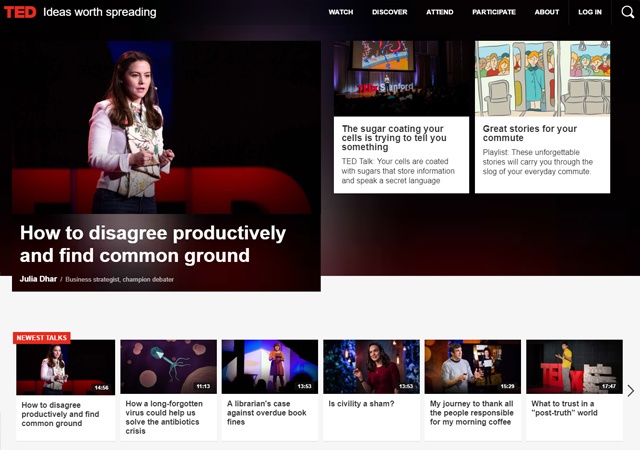Open headline 'How to disagree productively' in hero

153,244
